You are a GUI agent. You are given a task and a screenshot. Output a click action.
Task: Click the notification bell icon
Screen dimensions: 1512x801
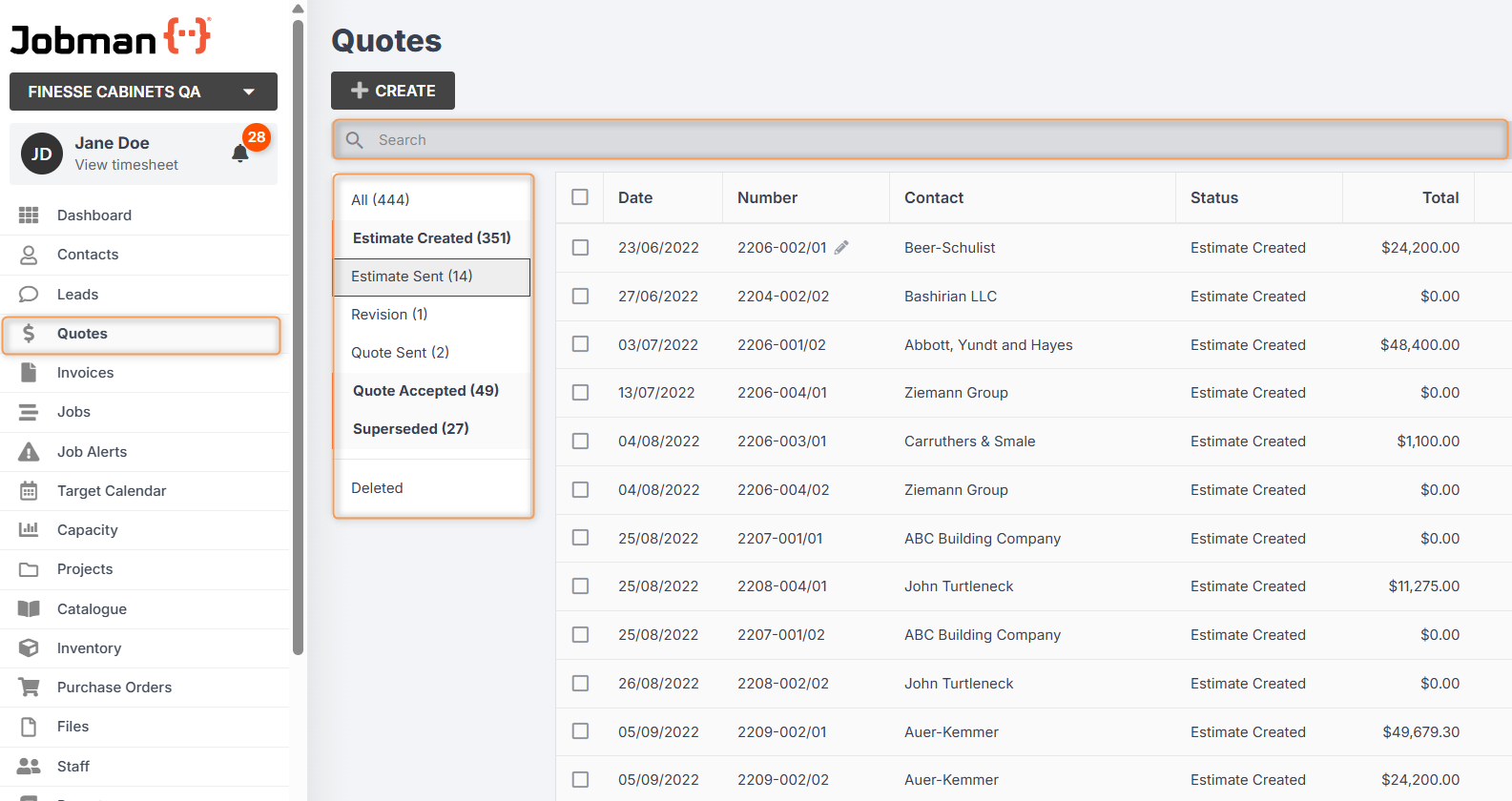240,154
